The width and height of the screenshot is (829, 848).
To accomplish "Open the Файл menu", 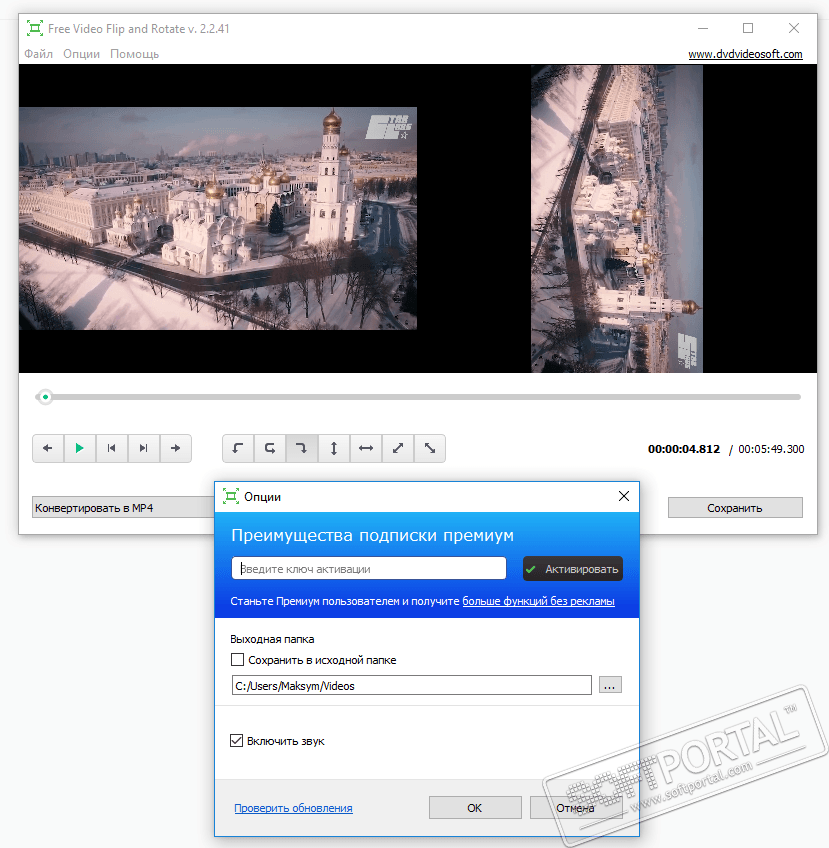I will [38, 54].
